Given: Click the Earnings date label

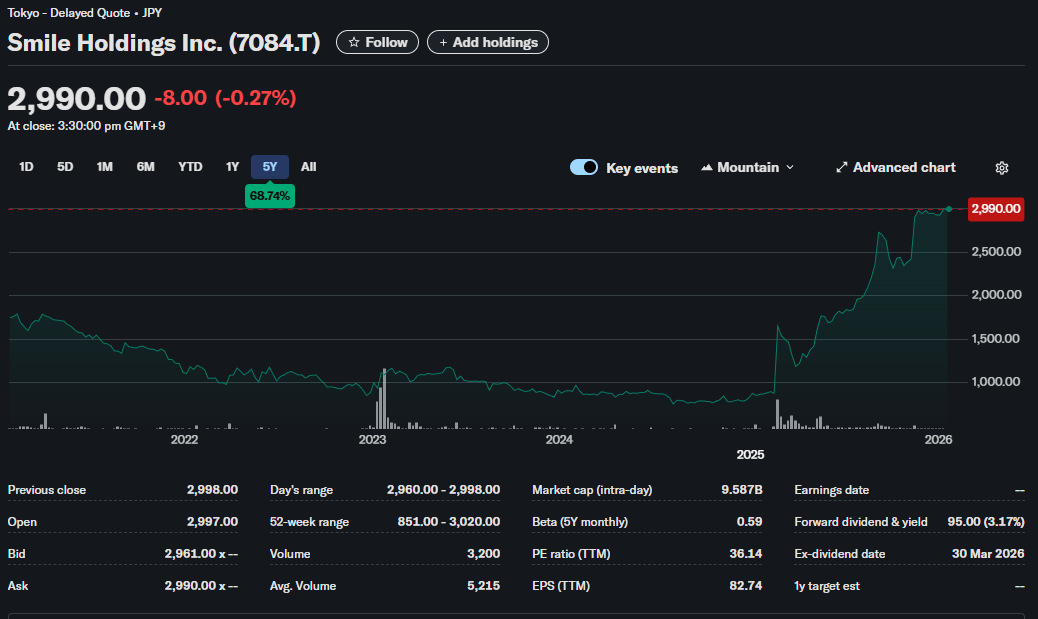Looking at the screenshot, I should tap(831, 490).
